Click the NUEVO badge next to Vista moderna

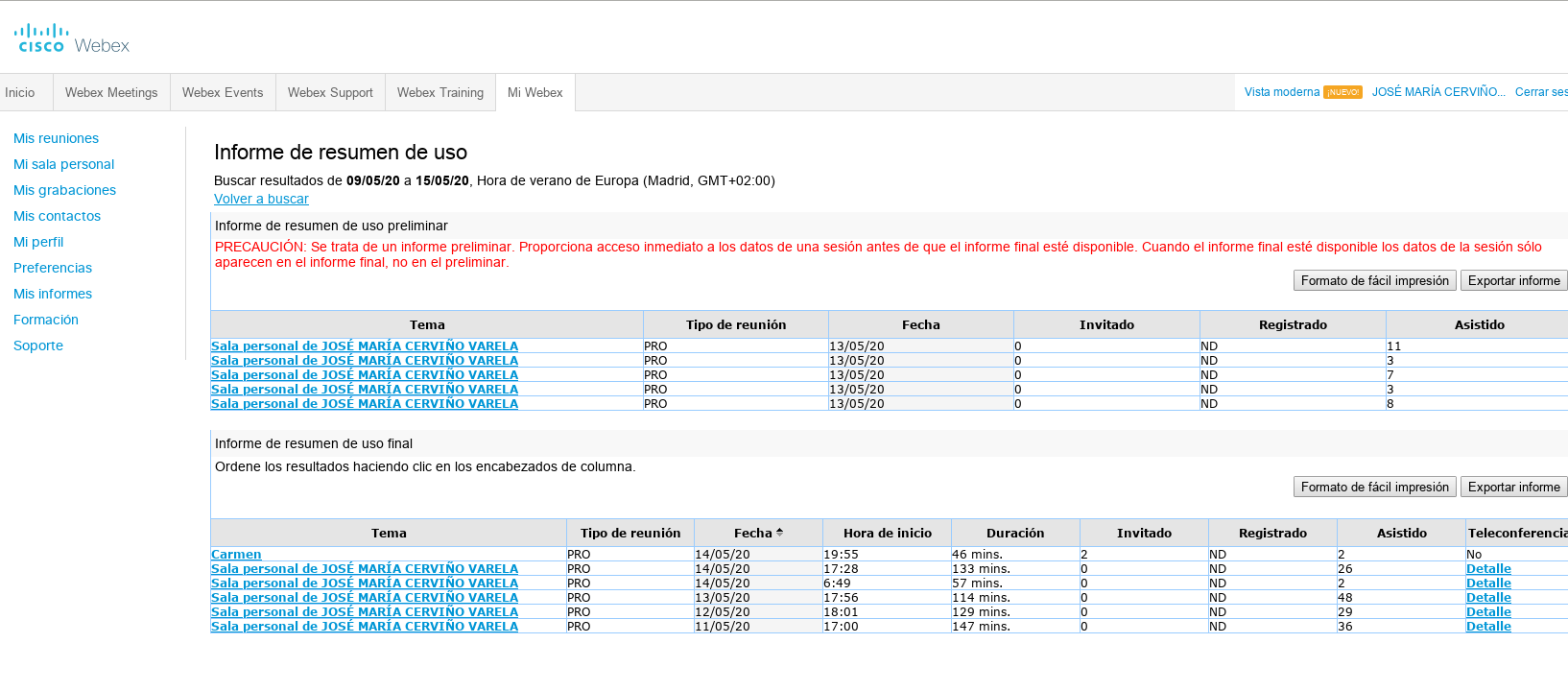(1342, 92)
